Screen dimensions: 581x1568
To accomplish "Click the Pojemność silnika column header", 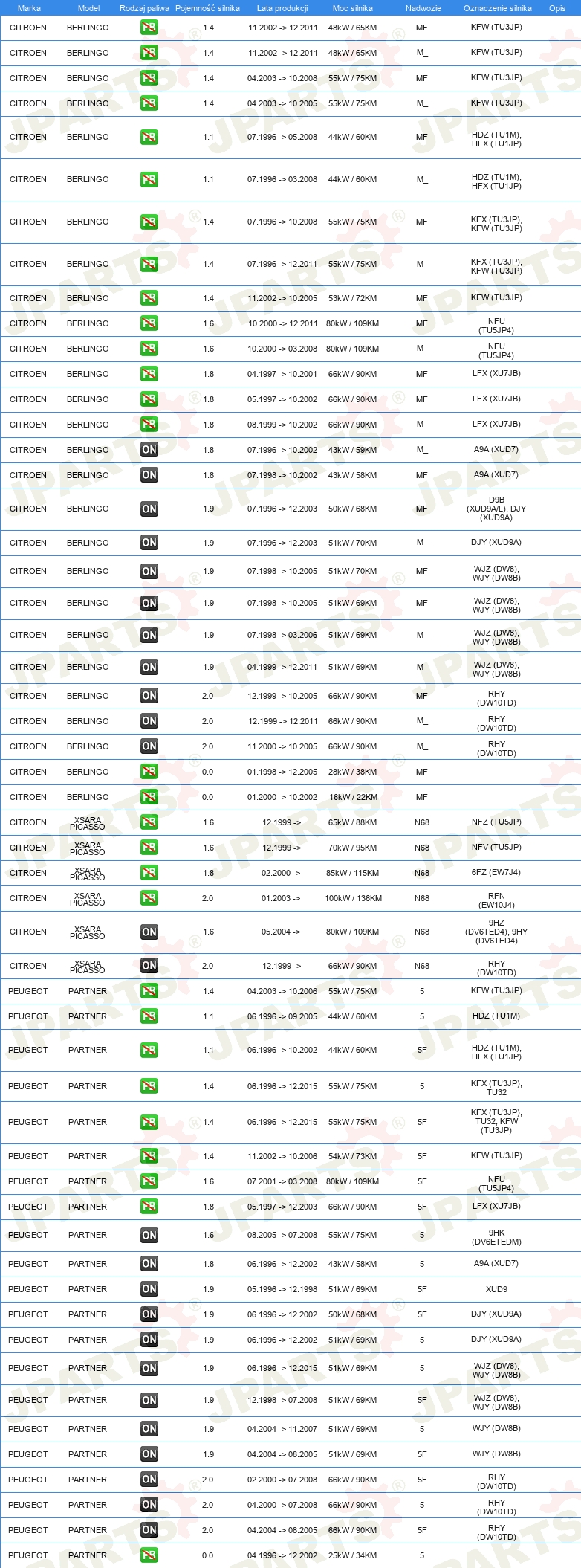I will click(x=207, y=8).
